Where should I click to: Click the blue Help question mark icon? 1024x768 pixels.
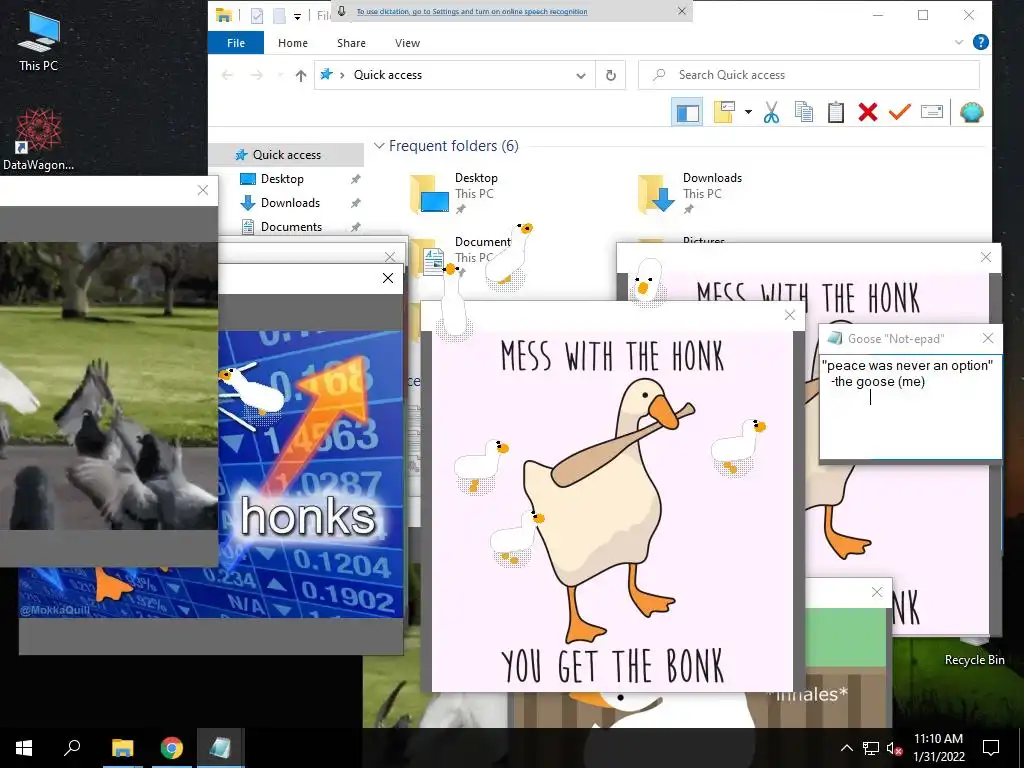tap(980, 42)
